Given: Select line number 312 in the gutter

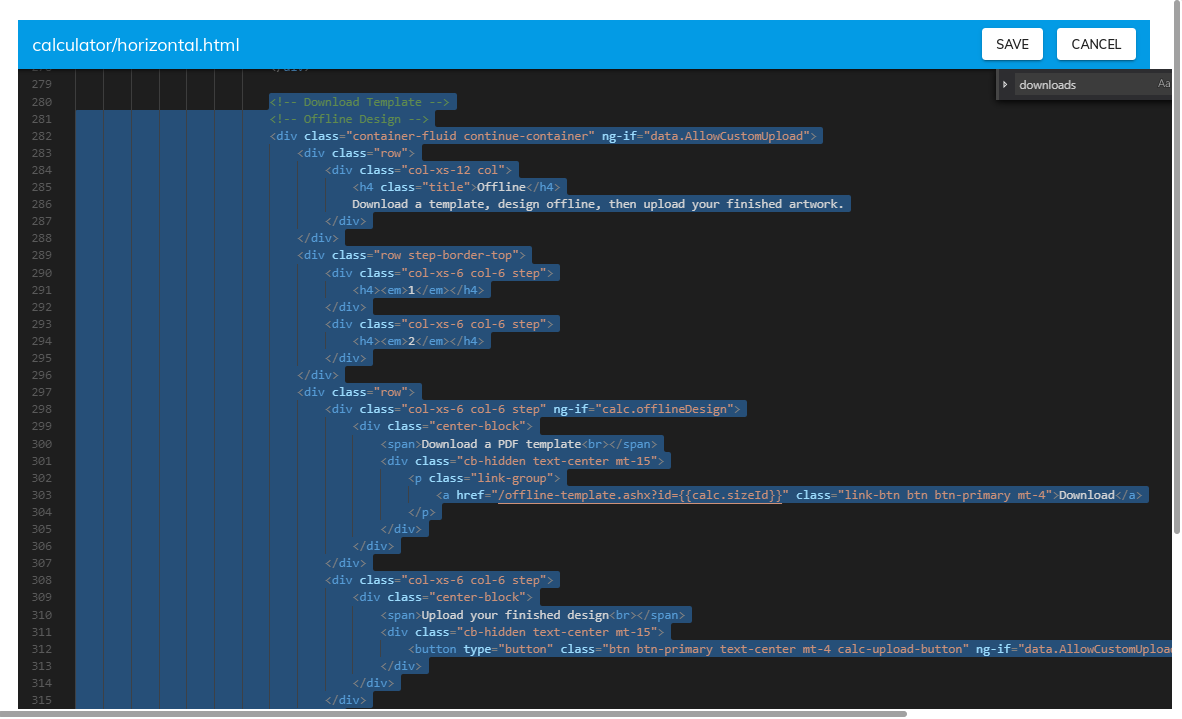Looking at the screenshot, I should pyautogui.click(x=41, y=649).
